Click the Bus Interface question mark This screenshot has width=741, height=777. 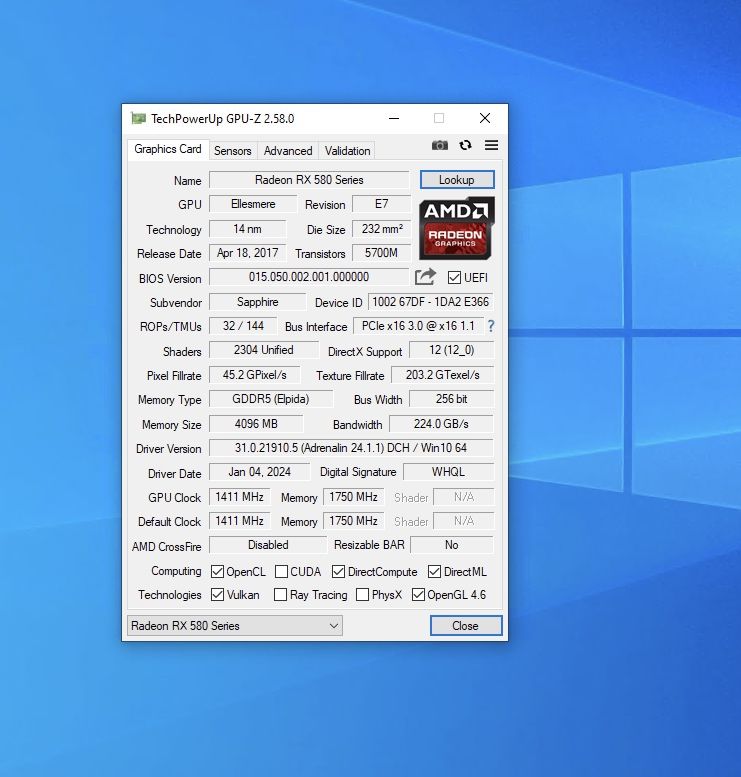tap(491, 326)
